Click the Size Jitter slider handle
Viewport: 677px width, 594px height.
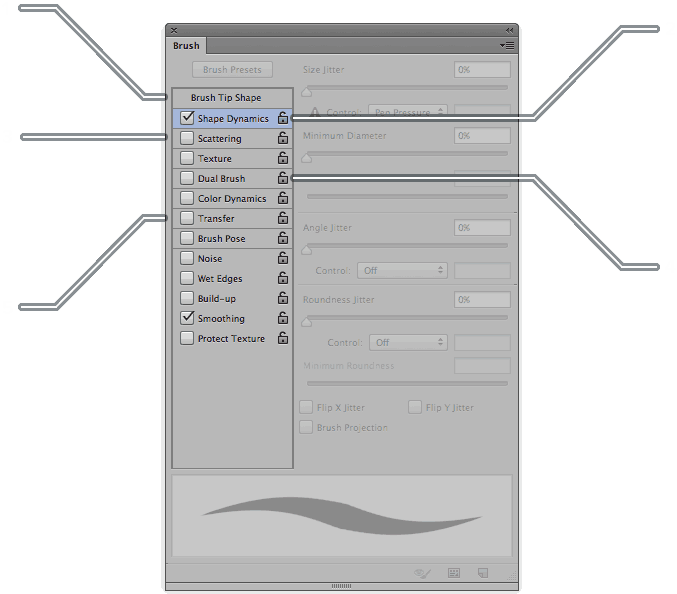(307, 92)
